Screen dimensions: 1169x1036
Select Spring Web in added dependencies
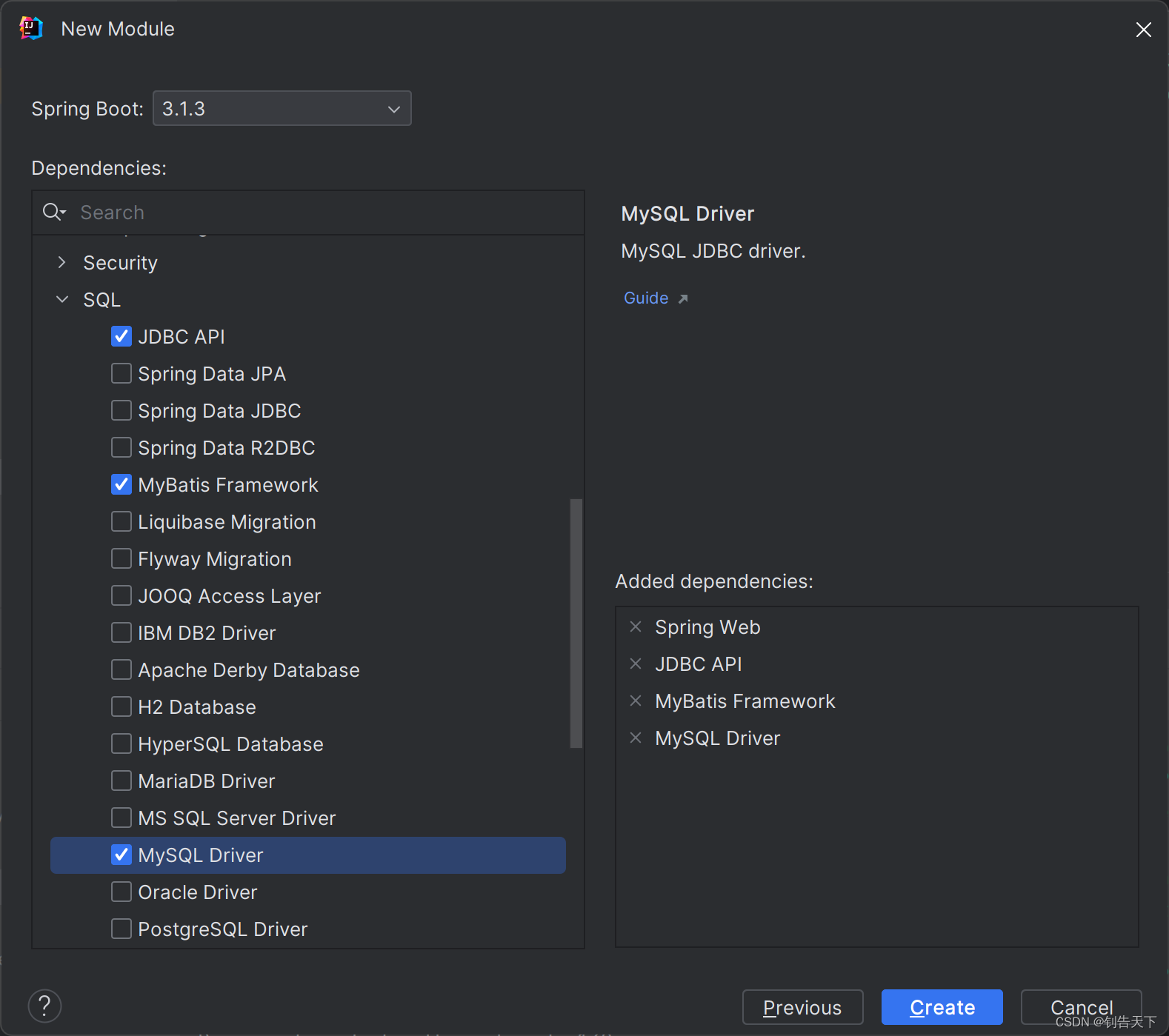pyautogui.click(x=707, y=627)
